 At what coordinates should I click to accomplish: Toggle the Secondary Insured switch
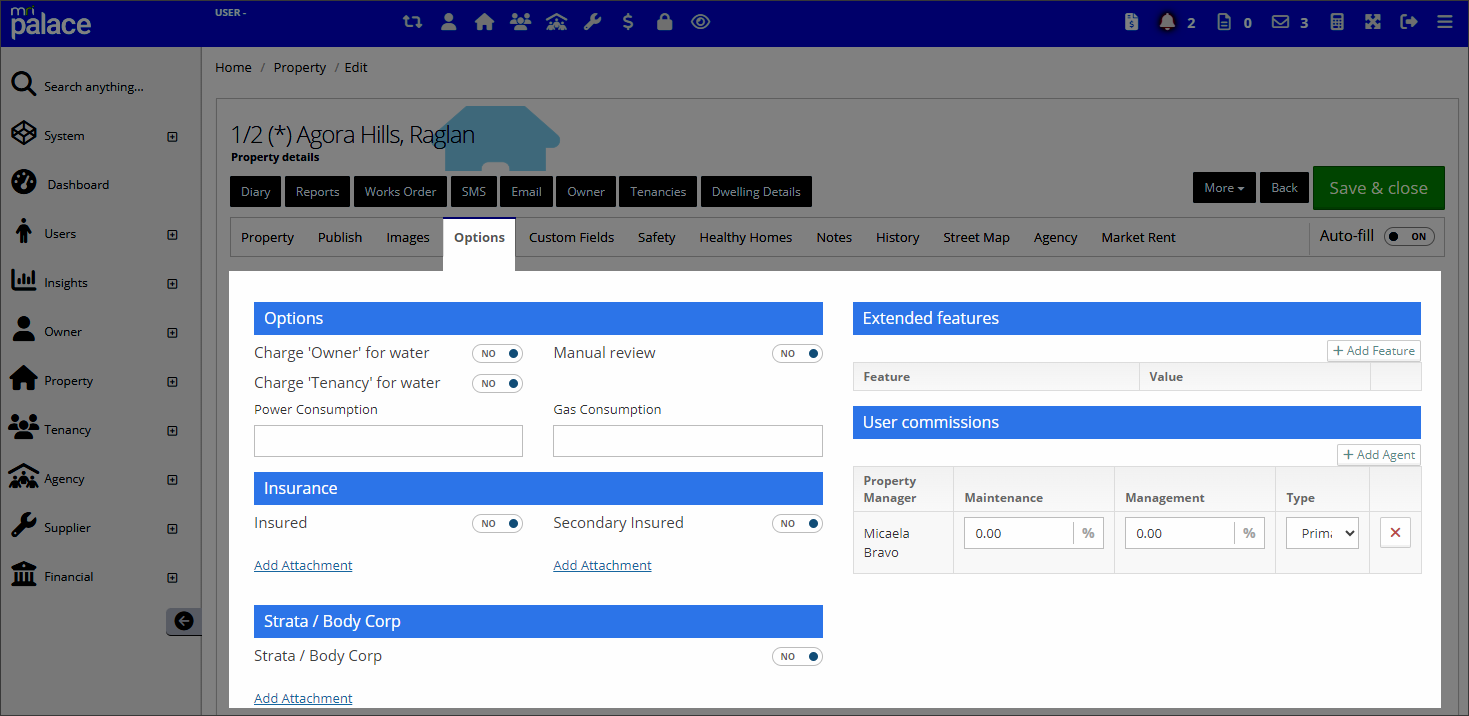tap(797, 523)
